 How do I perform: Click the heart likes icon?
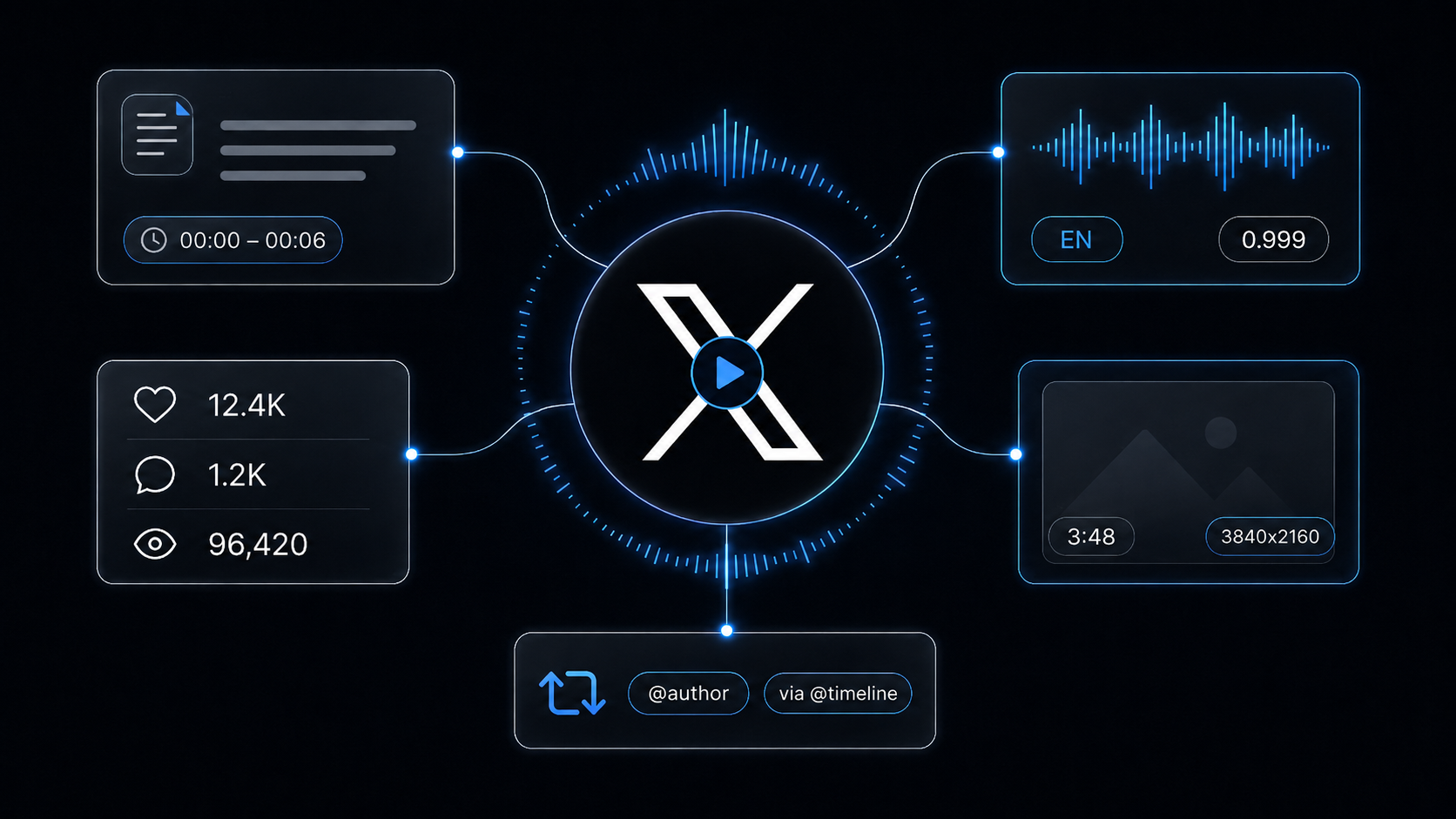(155, 405)
